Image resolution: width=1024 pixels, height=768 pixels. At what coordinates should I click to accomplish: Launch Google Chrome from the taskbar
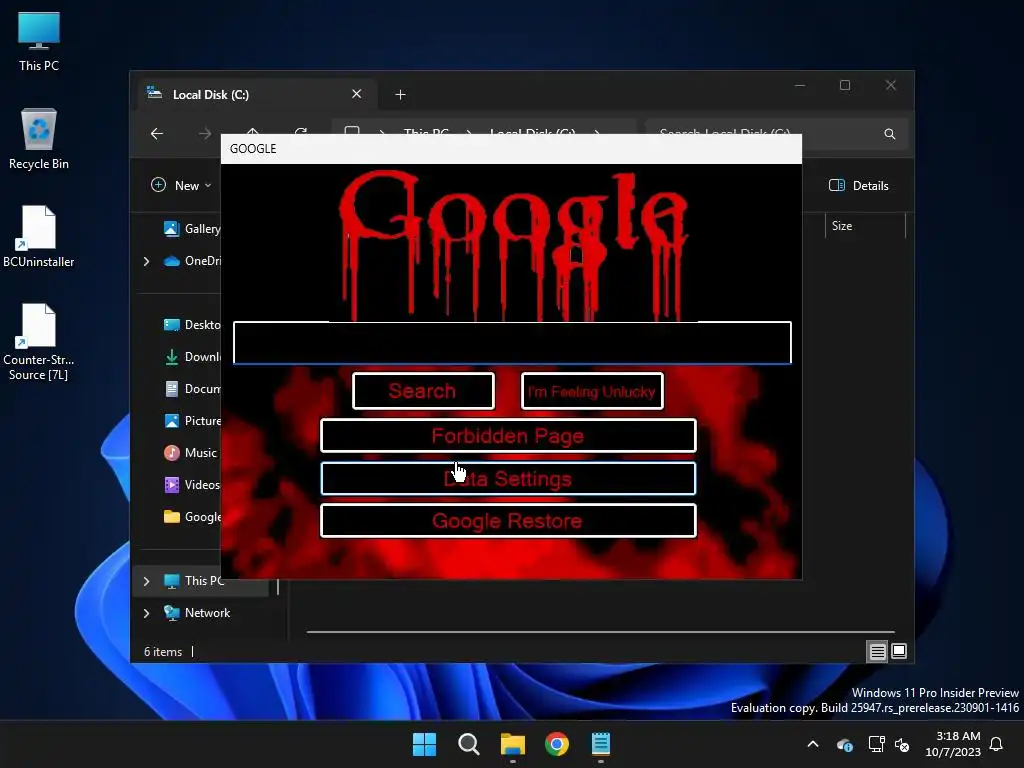pos(557,744)
